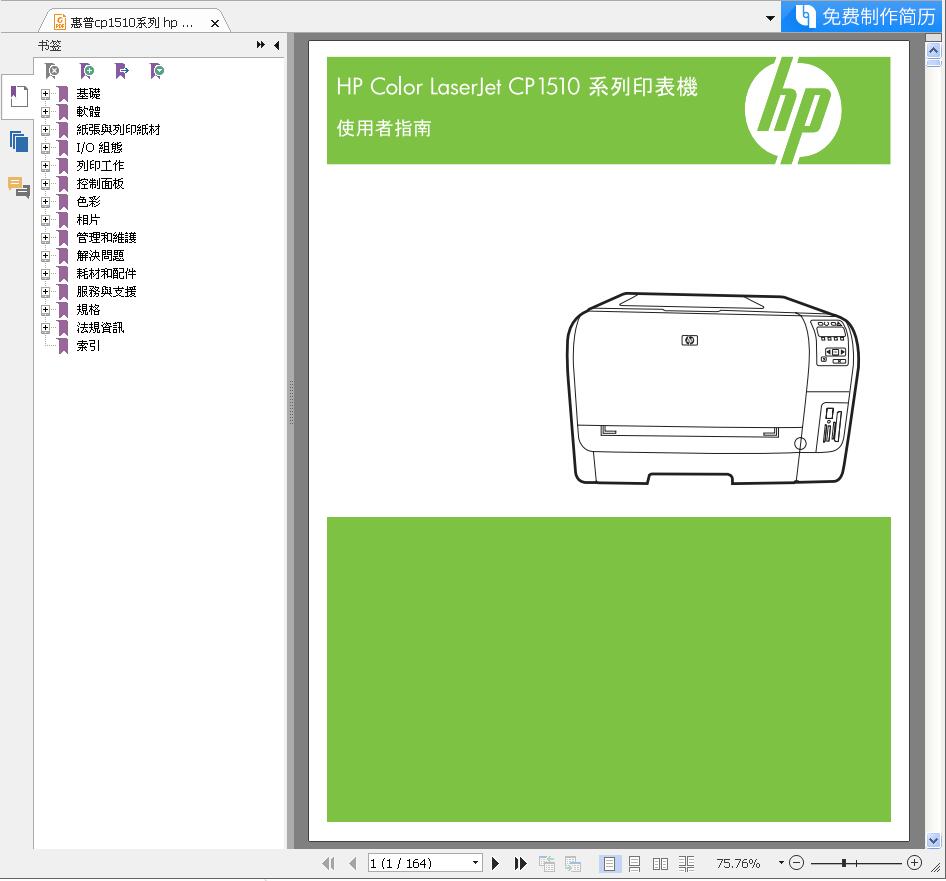Open the bookmarks panel sidebar icon
The width and height of the screenshot is (946, 881).
(x=19, y=97)
